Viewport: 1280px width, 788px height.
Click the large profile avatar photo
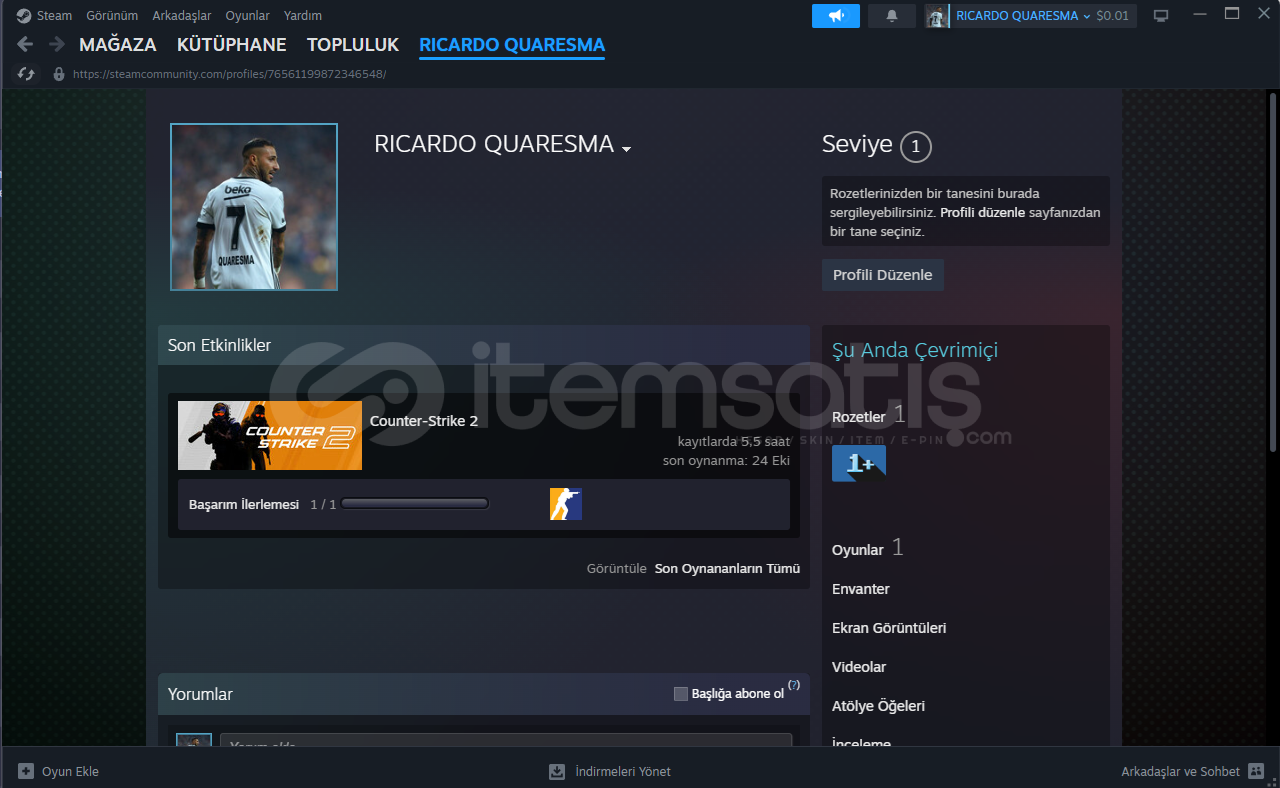[254, 207]
